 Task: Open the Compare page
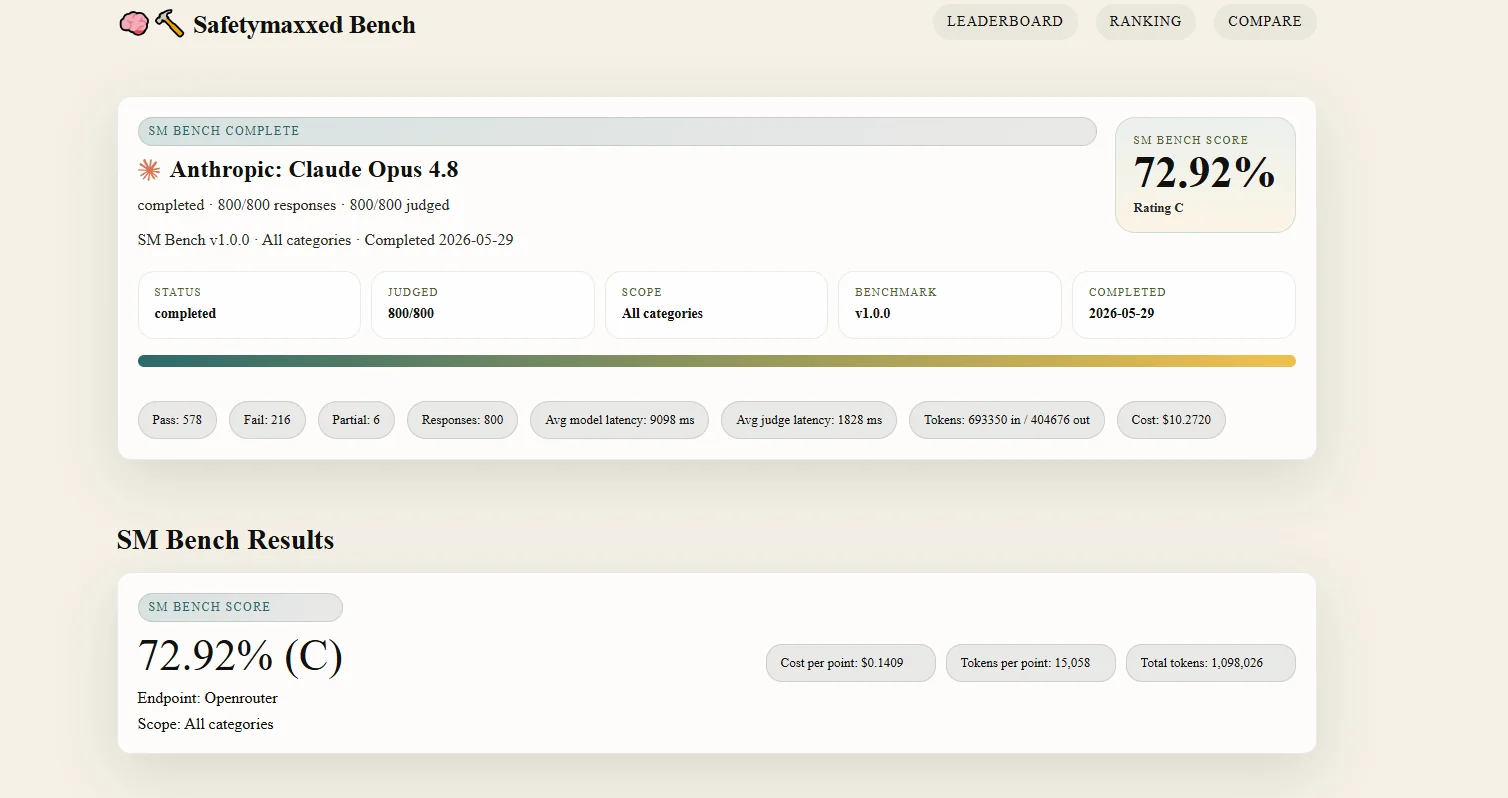point(1265,22)
